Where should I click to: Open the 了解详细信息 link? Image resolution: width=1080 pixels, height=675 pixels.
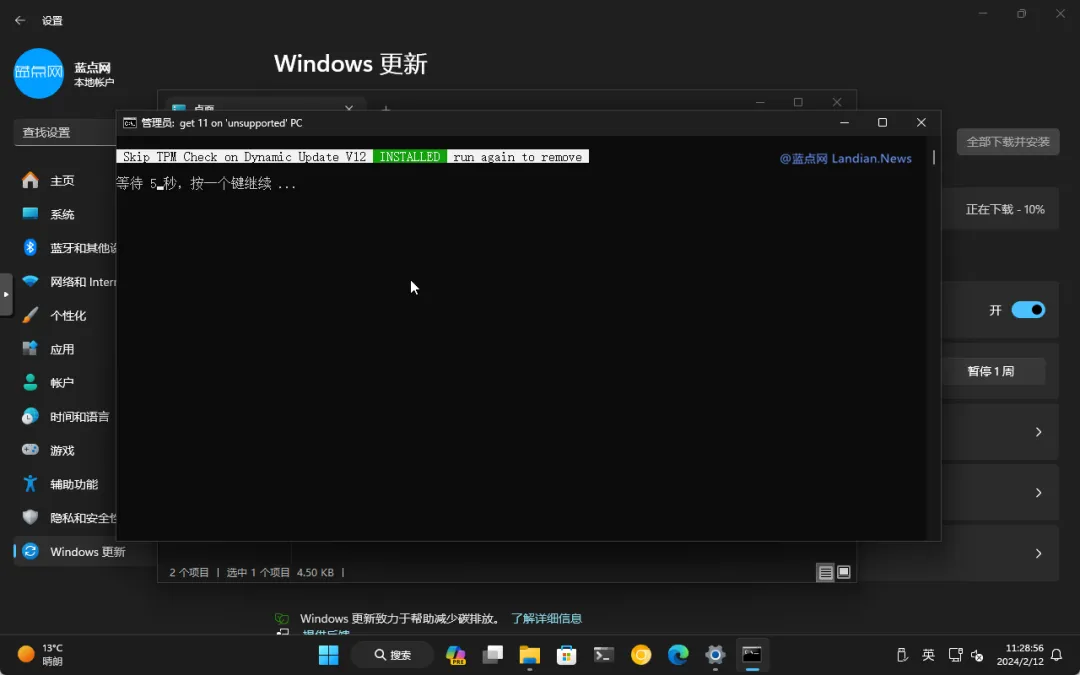547,618
